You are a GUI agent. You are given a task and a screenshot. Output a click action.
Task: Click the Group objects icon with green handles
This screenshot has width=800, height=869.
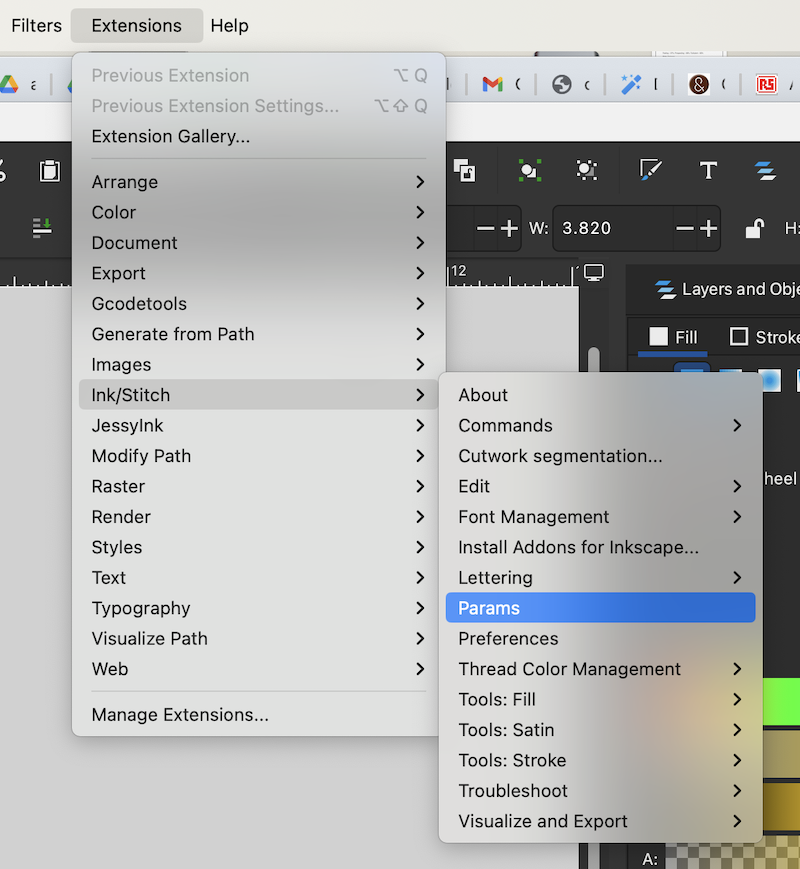click(529, 170)
